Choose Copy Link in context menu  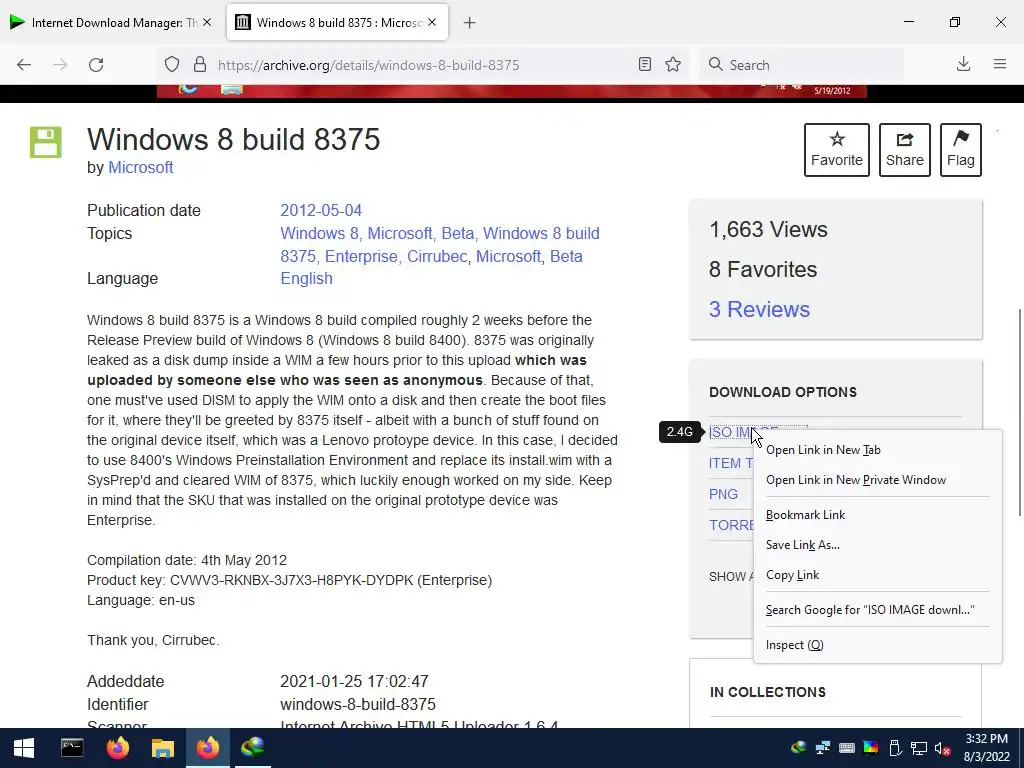878,575
